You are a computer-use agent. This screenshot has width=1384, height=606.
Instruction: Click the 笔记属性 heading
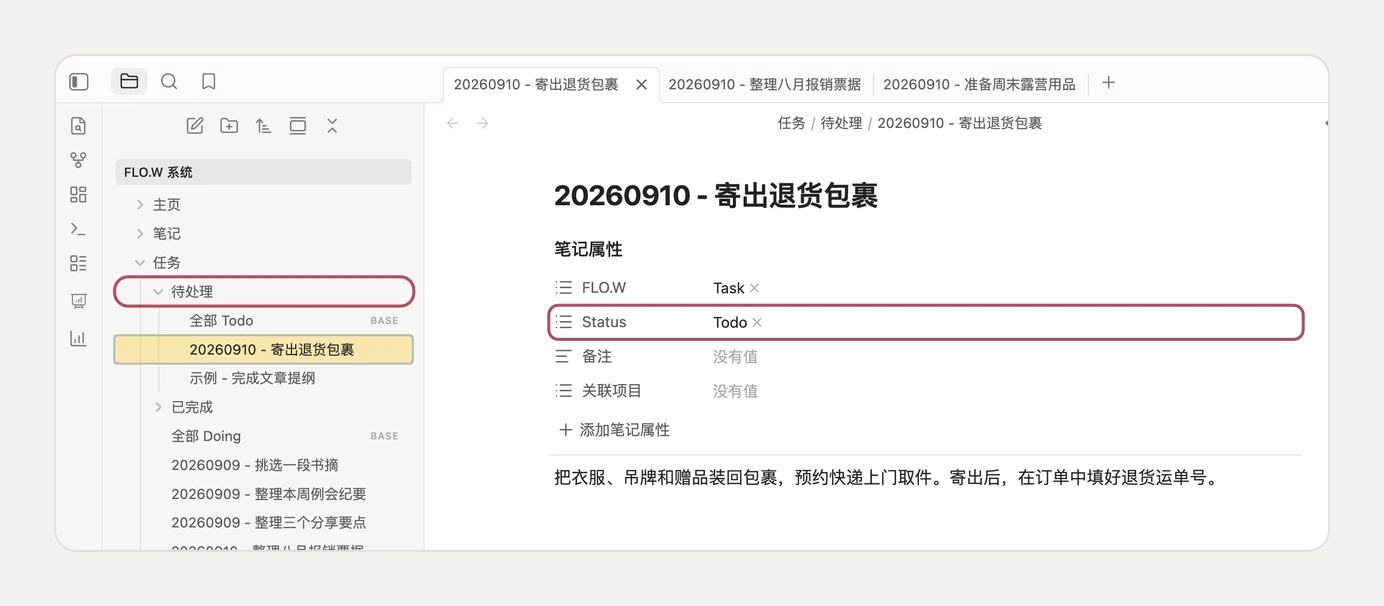pyautogui.click(x=588, y=248)
